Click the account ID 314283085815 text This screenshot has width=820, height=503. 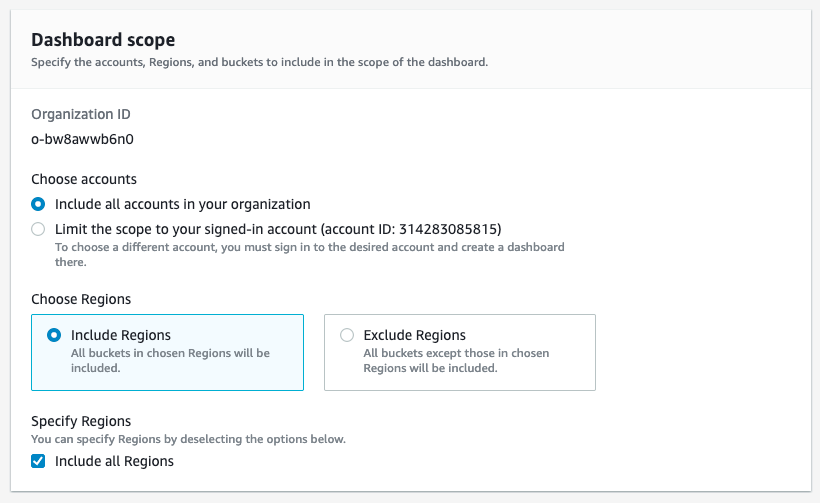(454, 229)
